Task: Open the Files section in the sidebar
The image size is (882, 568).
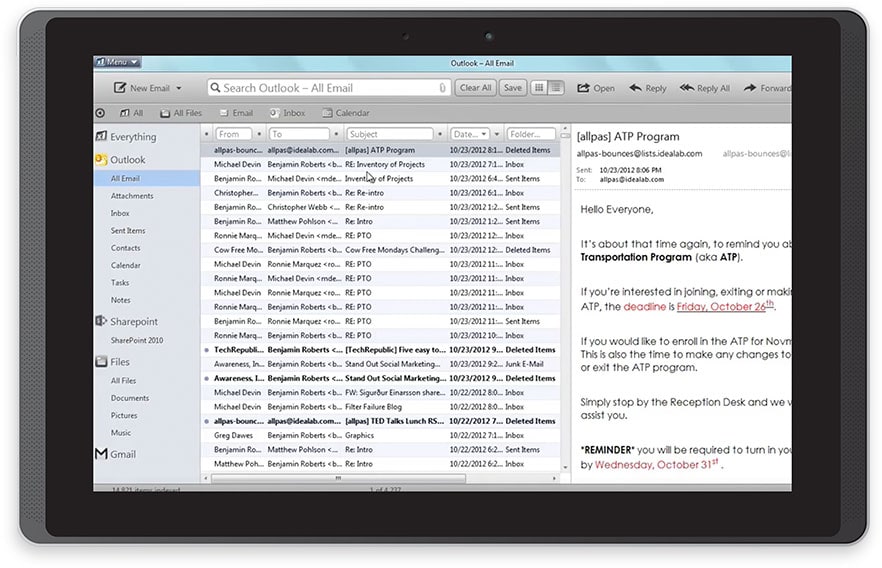Action: 112,362
